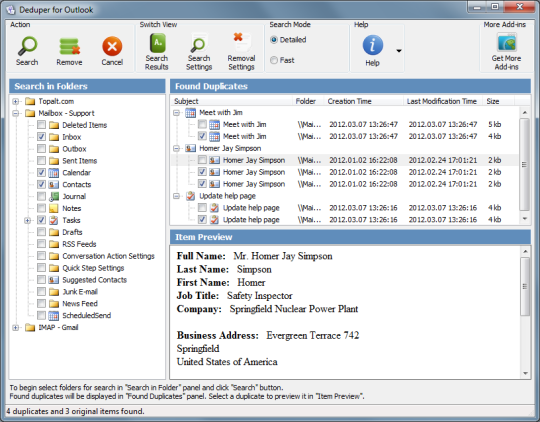Screen dimensions: 540x422
Task: Click the Tasks folder icon
Action: click(53, 220)
